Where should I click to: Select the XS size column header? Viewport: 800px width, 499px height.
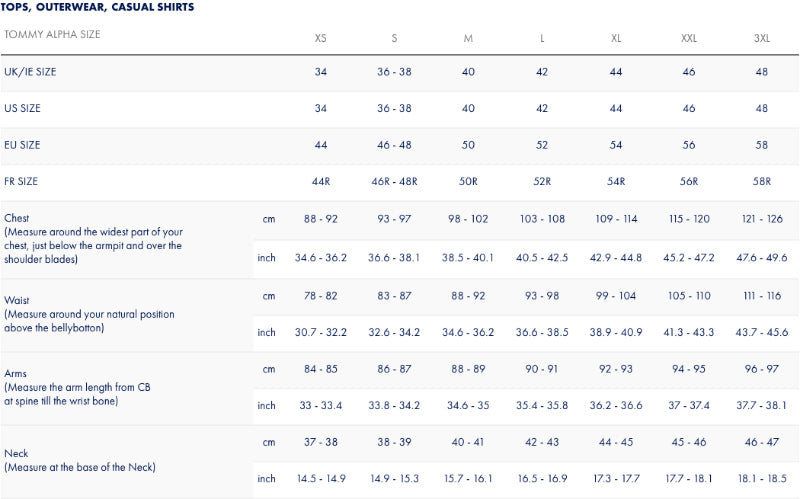tap(320, 38)
